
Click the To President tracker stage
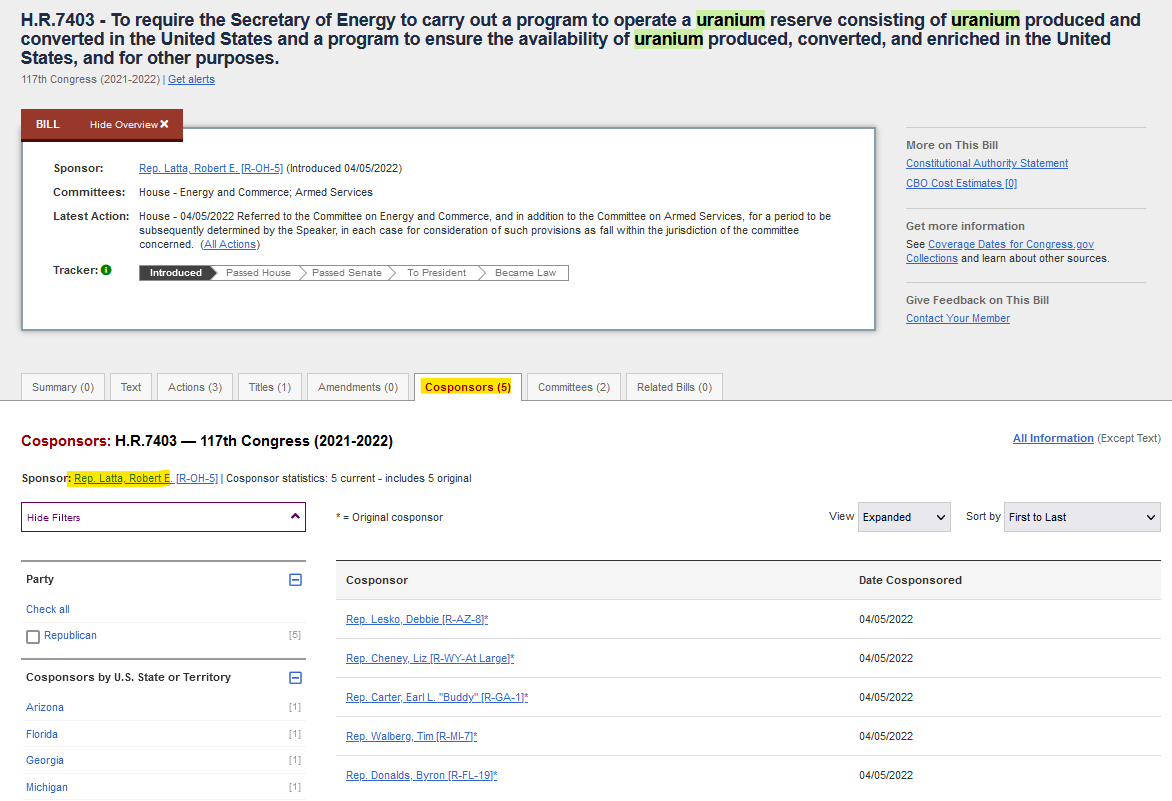click(437, 273)
